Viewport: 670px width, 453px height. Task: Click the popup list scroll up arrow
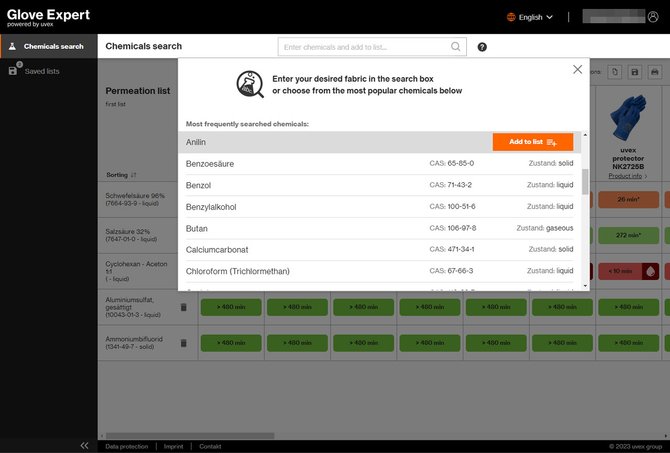point(585,135)
